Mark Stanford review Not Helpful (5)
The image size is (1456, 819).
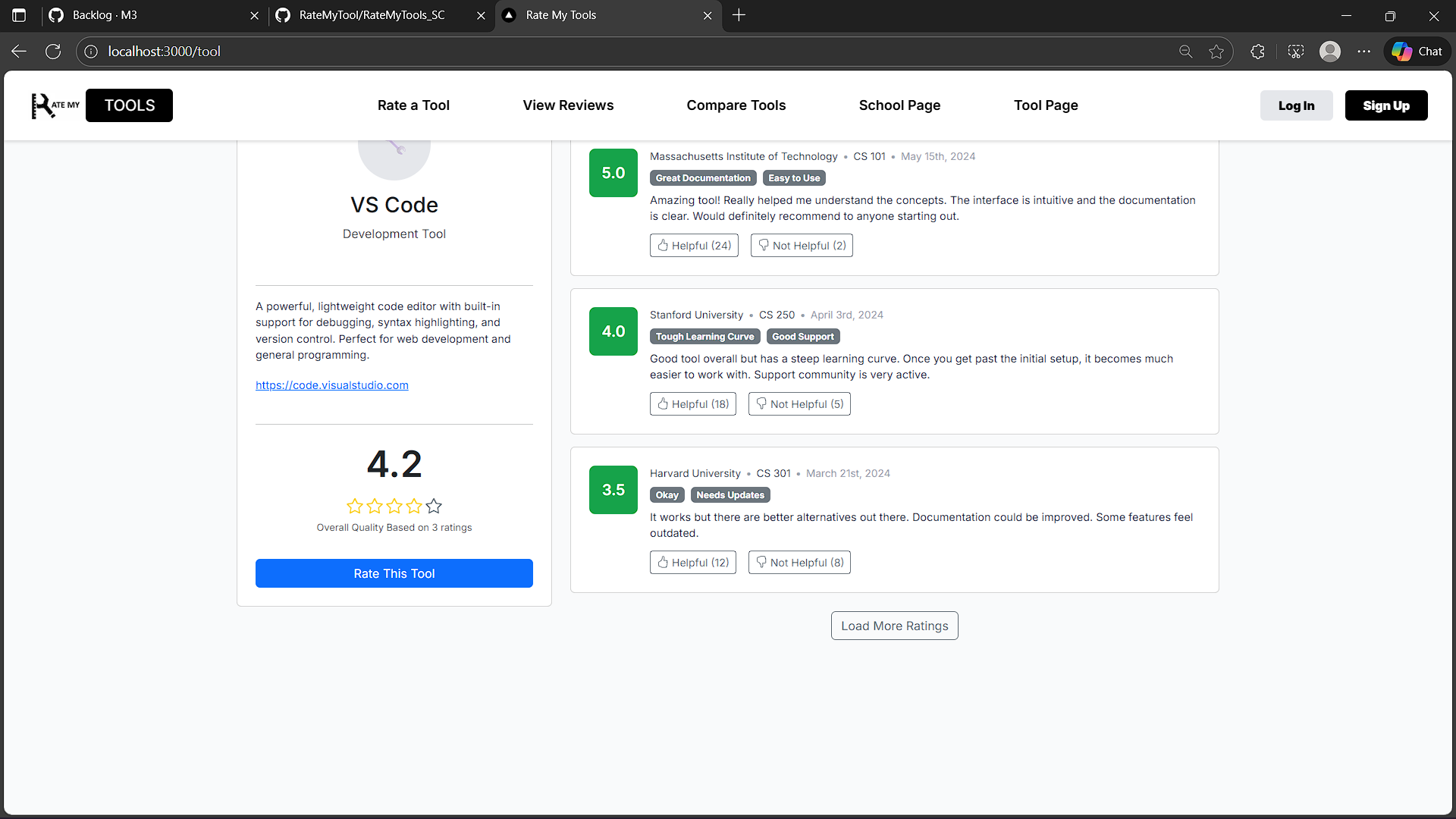coord(799,404)
